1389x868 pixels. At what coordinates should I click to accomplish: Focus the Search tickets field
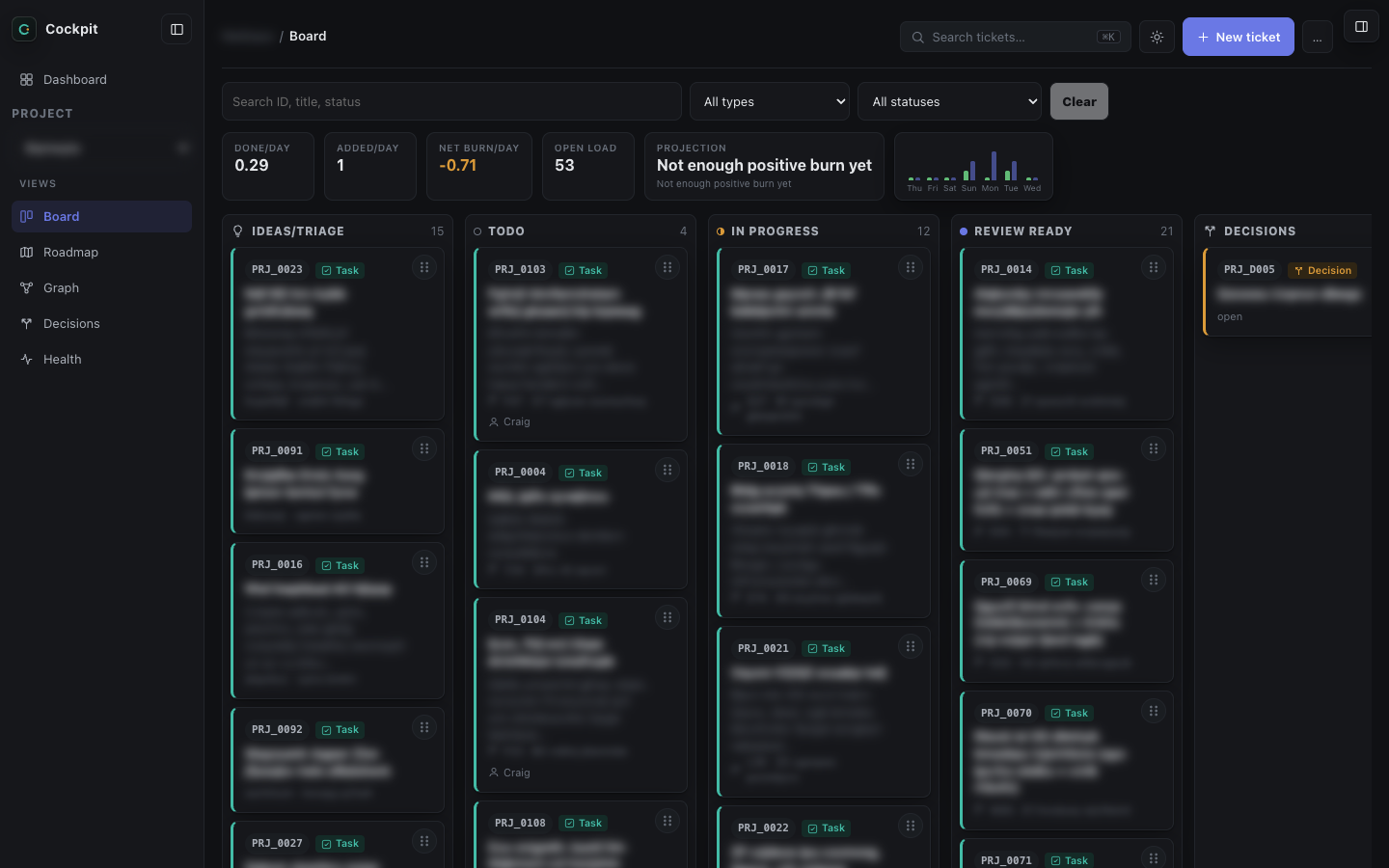[1015, 37]
